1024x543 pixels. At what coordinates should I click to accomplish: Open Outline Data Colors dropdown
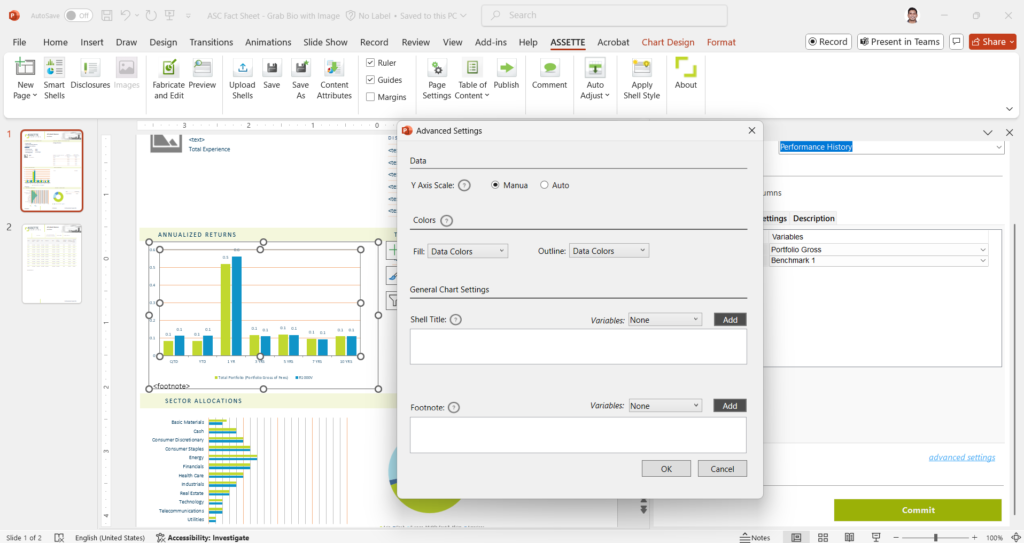click(609, 250)
